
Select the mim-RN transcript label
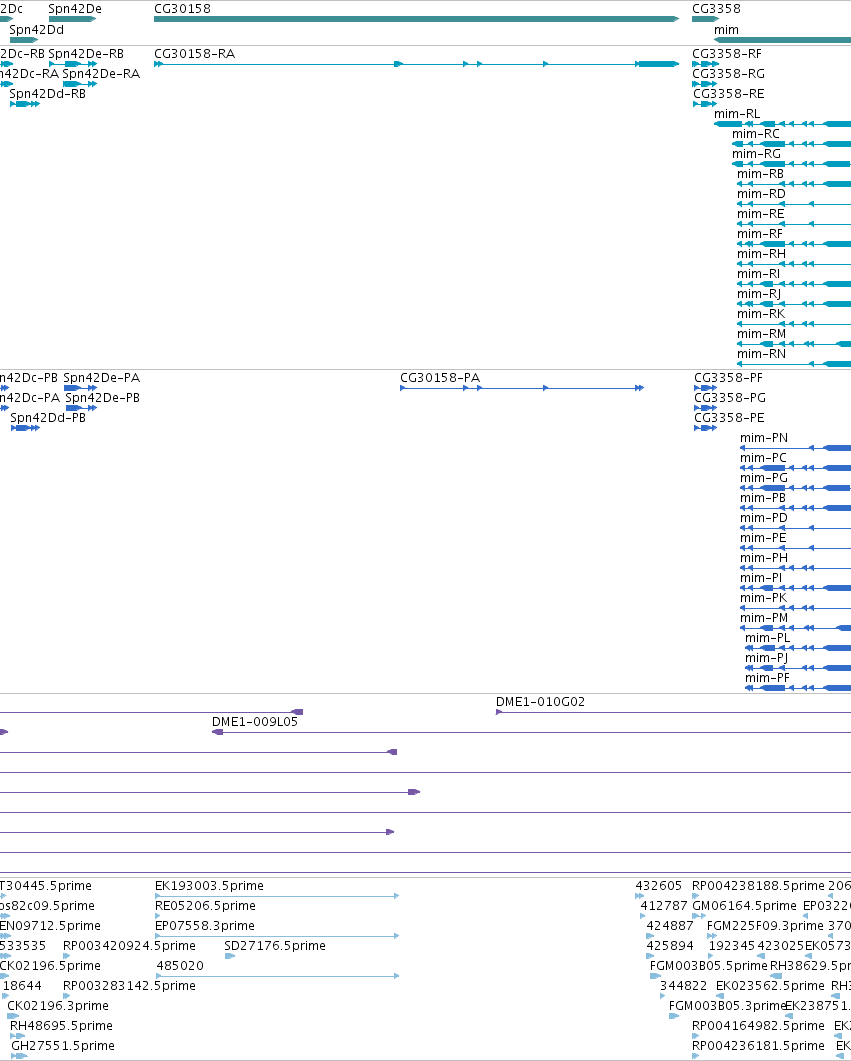[762, 353]
